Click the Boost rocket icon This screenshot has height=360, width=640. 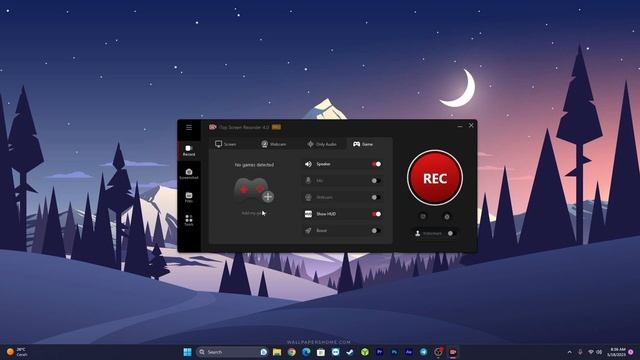click(x=308, y=231)
